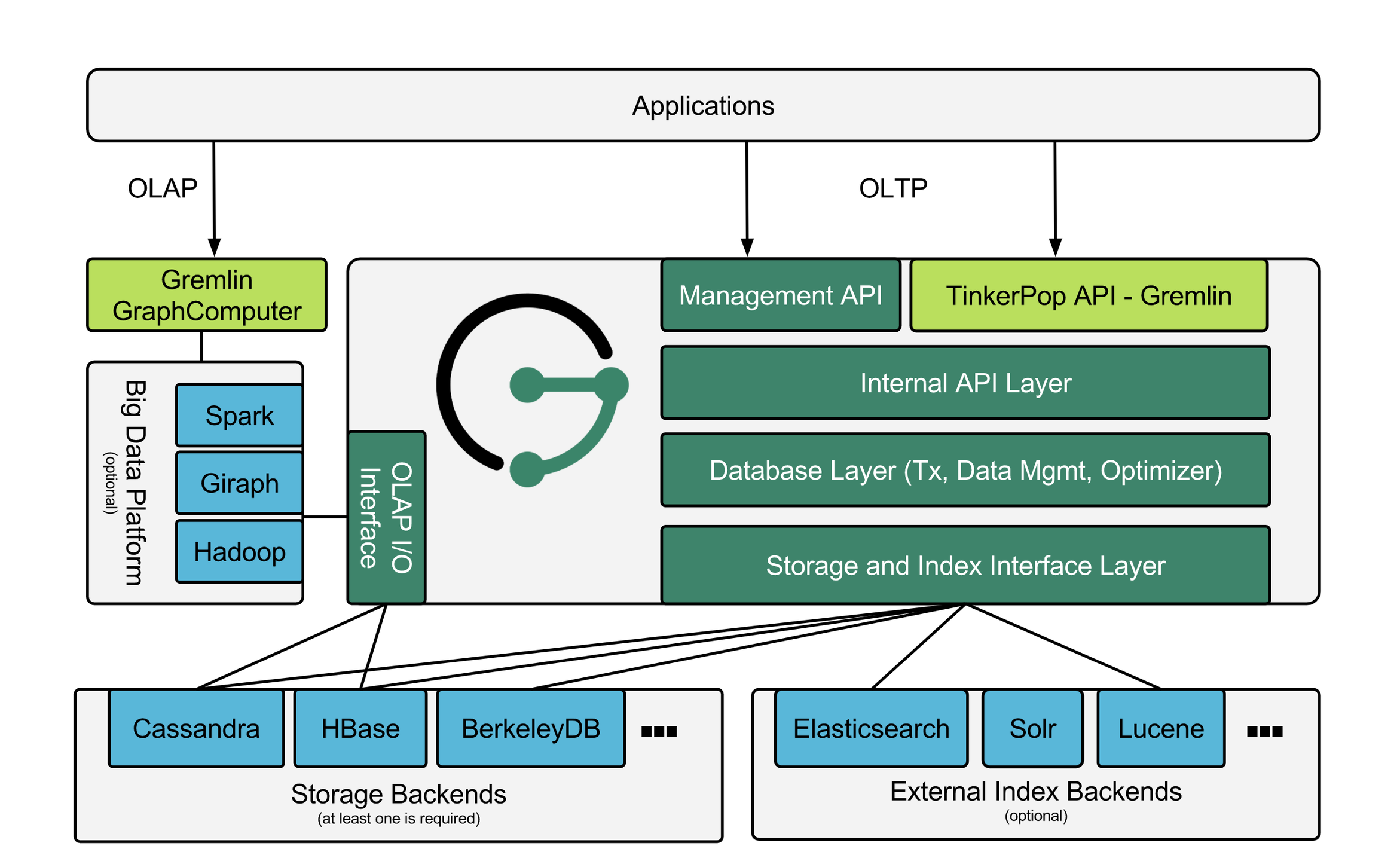Click the Lucene index backend
This screenshot has height=861, width=1400.
point(1161,728)
